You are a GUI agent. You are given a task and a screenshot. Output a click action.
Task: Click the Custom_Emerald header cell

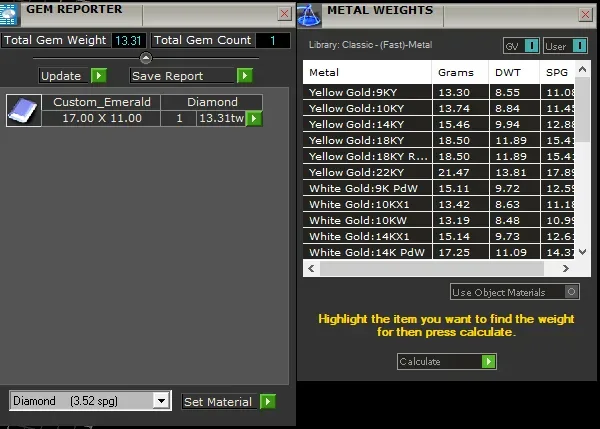(101, 102)
